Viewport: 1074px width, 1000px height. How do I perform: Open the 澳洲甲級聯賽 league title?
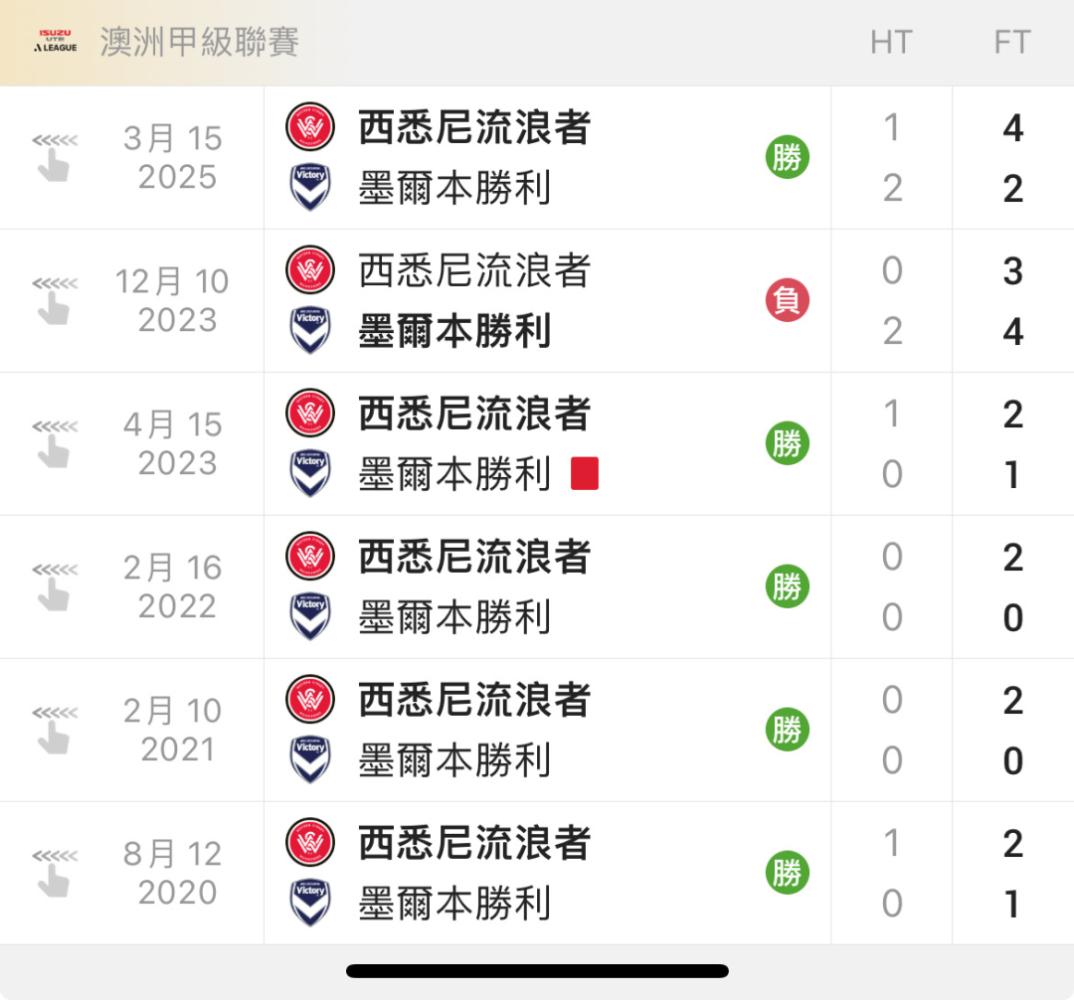point(199,42)
